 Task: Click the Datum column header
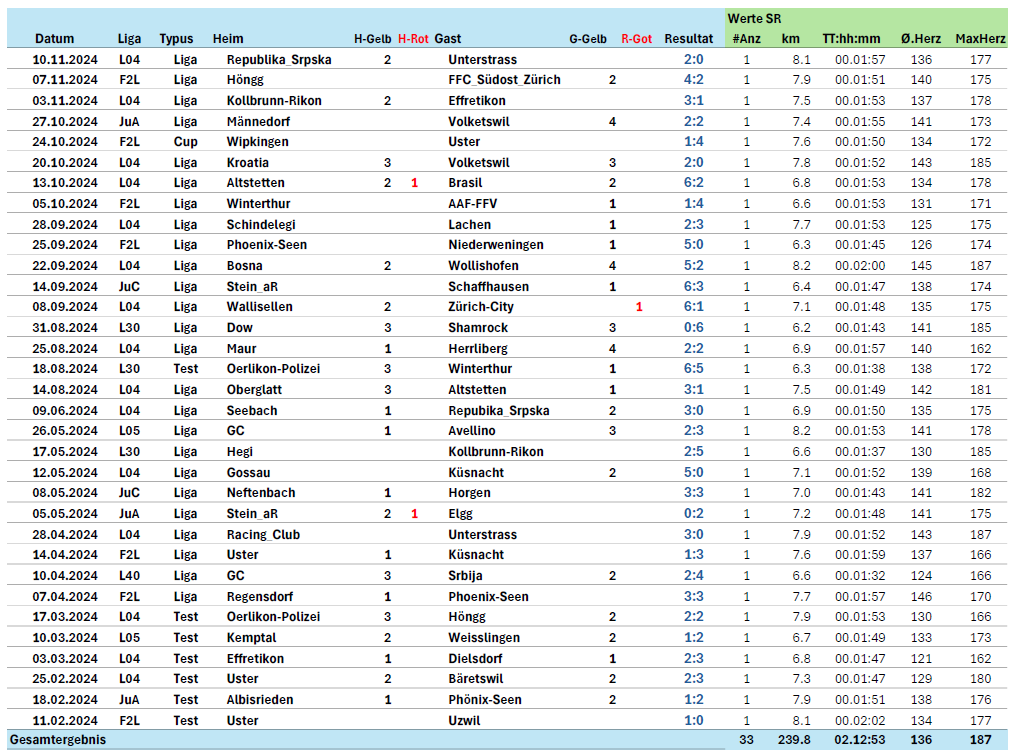tap(54, 39)
